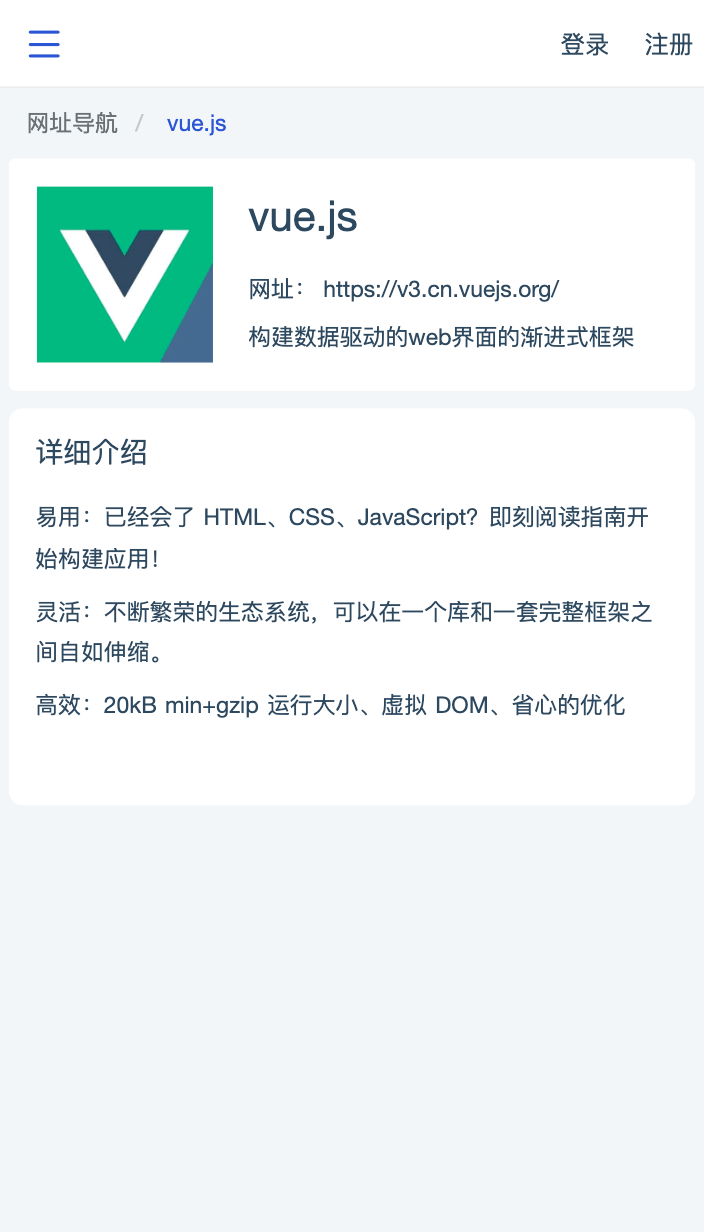Viewport: 704px width, 1232px height.
Task: Click the 详细介绍 section heading
Action: click(x=92, y=452)
